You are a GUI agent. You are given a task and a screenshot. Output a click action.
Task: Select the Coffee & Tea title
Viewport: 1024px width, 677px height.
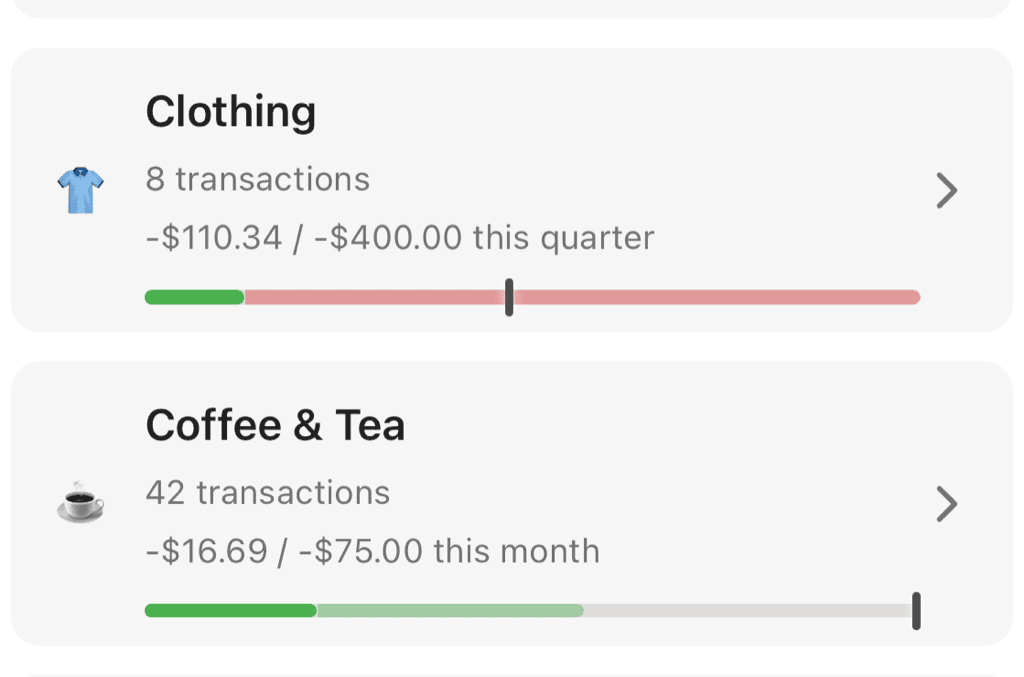[275, 426]
